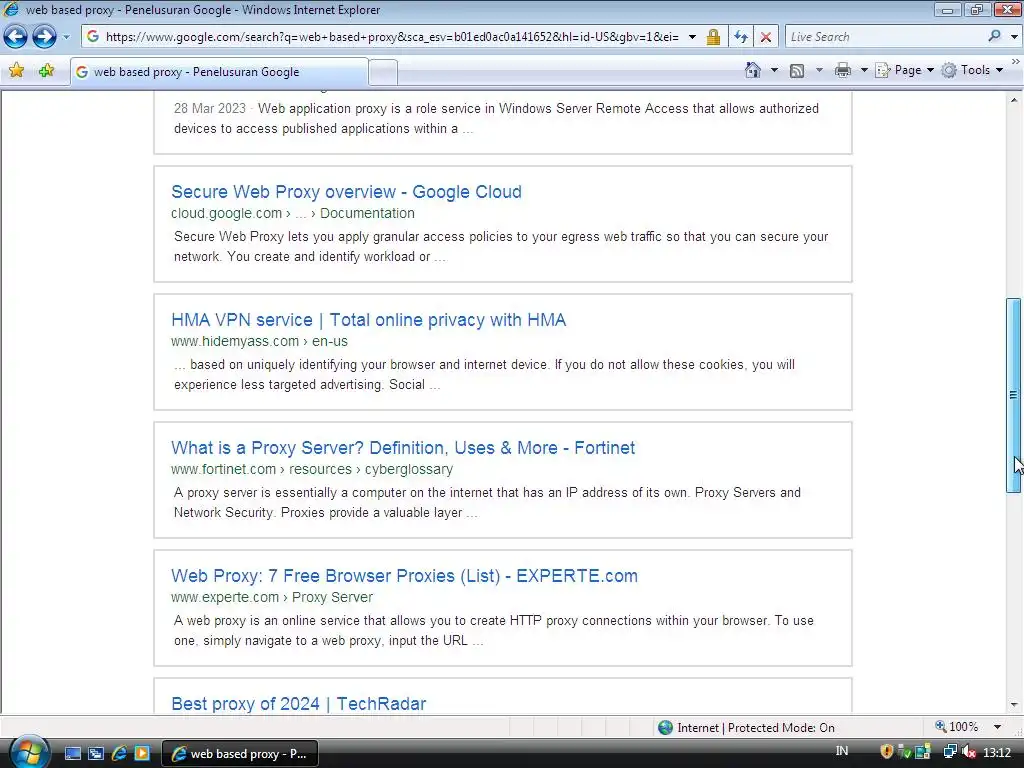Click the '28 Mar 2023' date text
Image resolution: width=1024 pixels, height=768 pixels.
pos(210,108)
